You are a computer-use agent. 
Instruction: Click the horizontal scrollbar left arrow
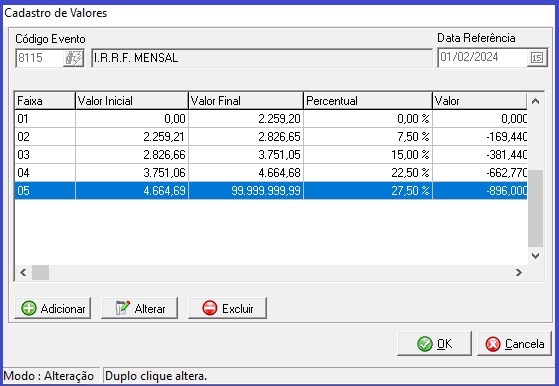23,273
